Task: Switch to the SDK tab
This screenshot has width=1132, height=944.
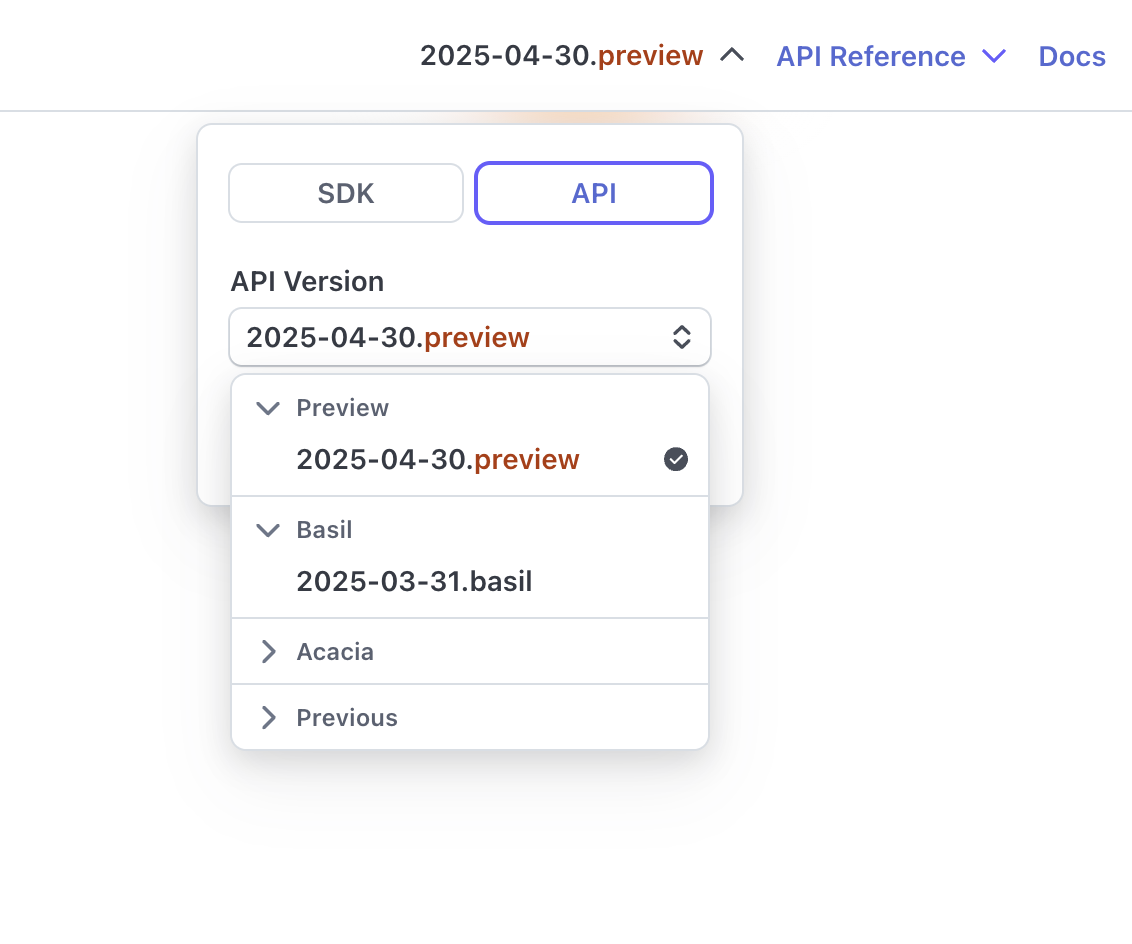Action: (x=346, y=193)
